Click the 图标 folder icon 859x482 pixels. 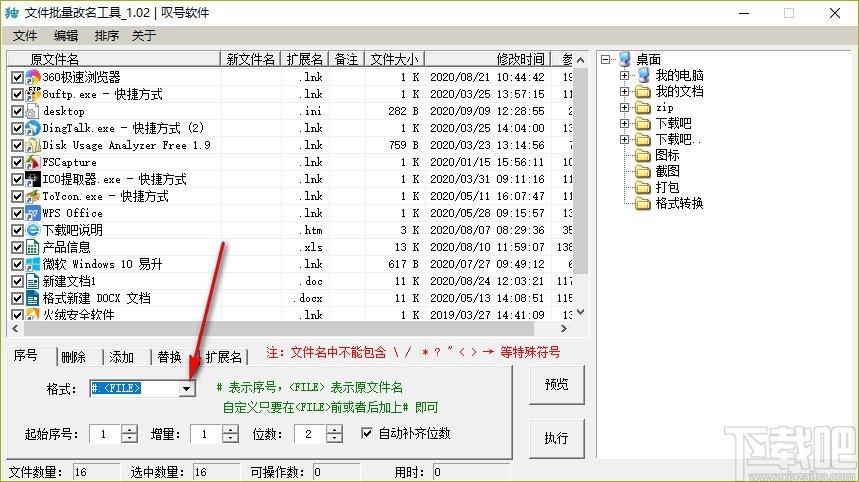point(643,156)
